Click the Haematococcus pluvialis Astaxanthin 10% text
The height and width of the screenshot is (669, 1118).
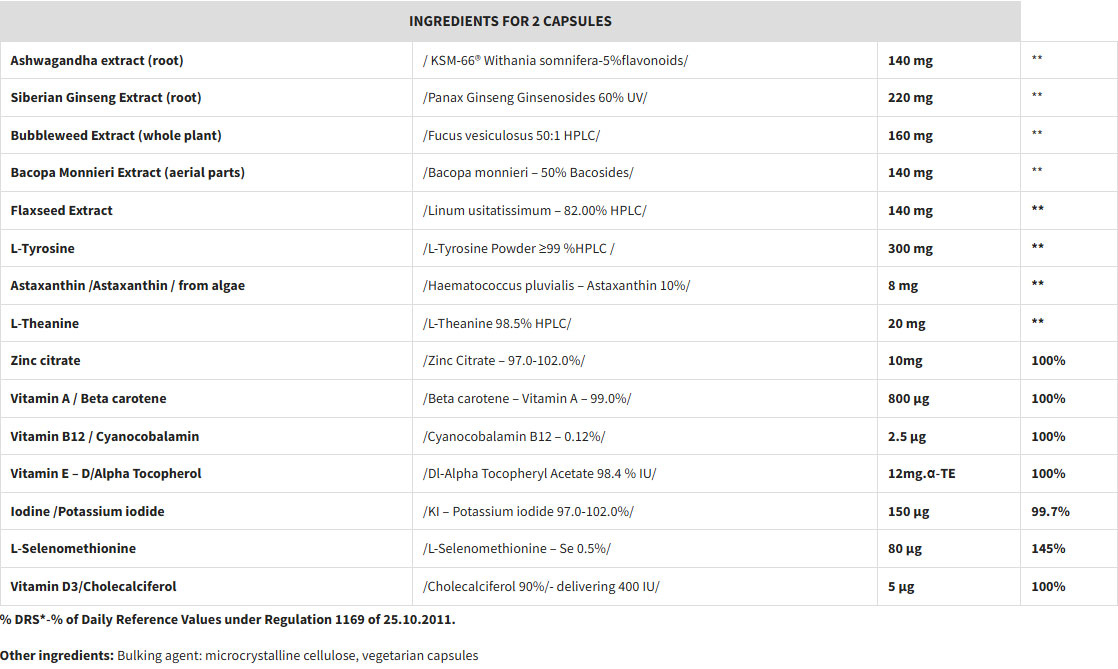[557, 286]
